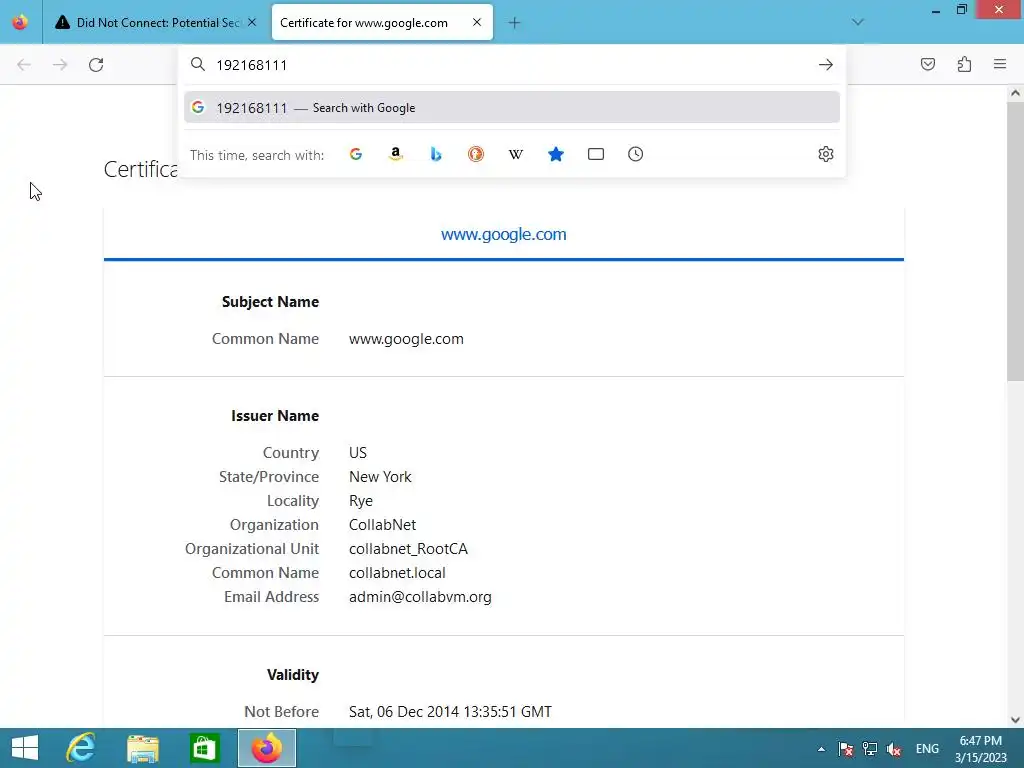Click the Country value US
Image resolution: width=1024 pixels, height=768 pixels.
click(358, 453)
